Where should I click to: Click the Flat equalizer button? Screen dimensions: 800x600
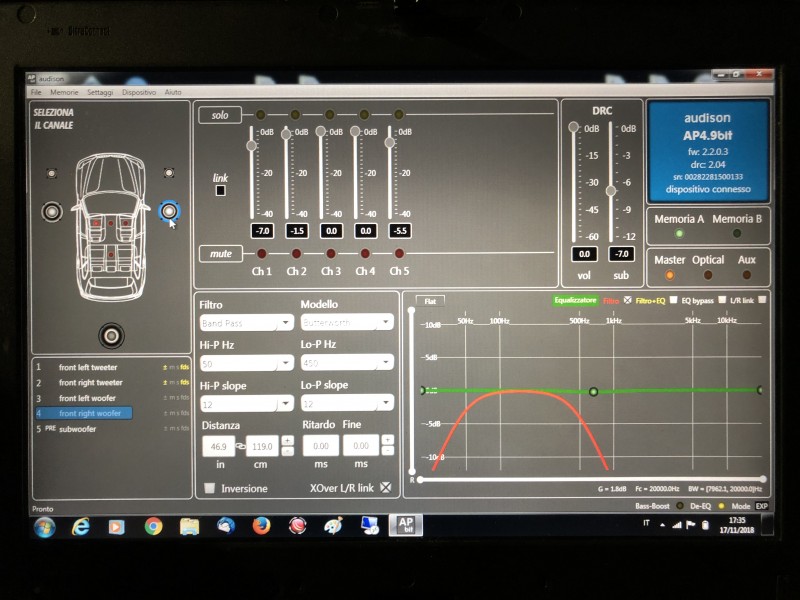(x=430, y=301)
